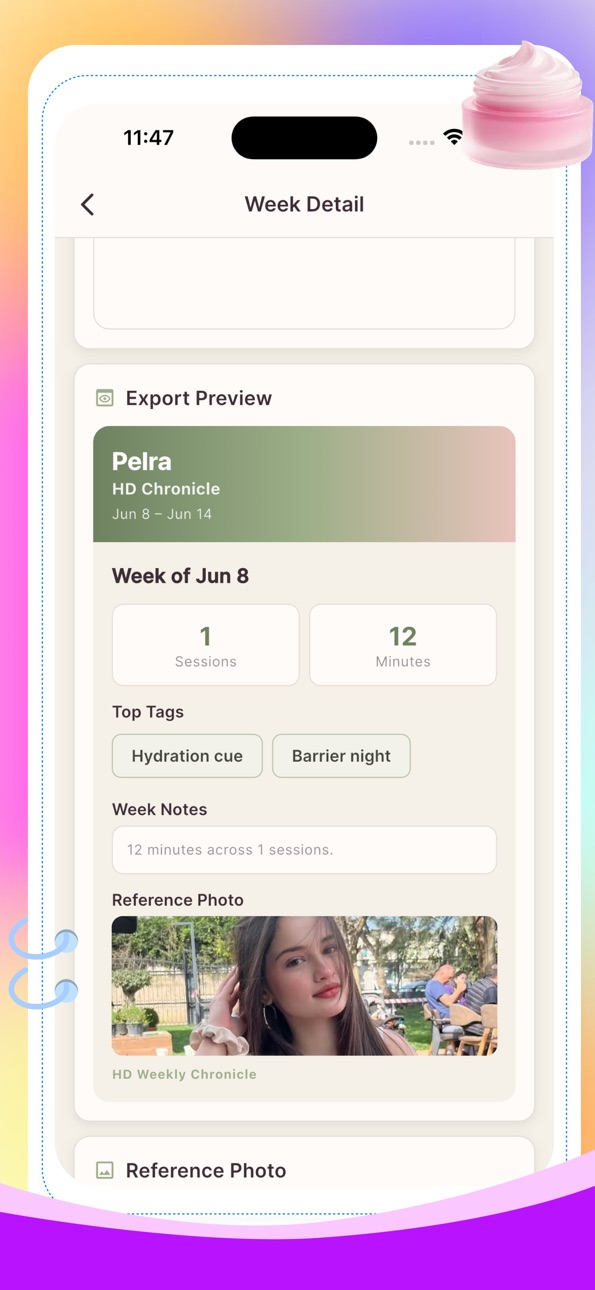Click the blue binder rings decoration
The image size is (595, 1290).
pos(43,965)
